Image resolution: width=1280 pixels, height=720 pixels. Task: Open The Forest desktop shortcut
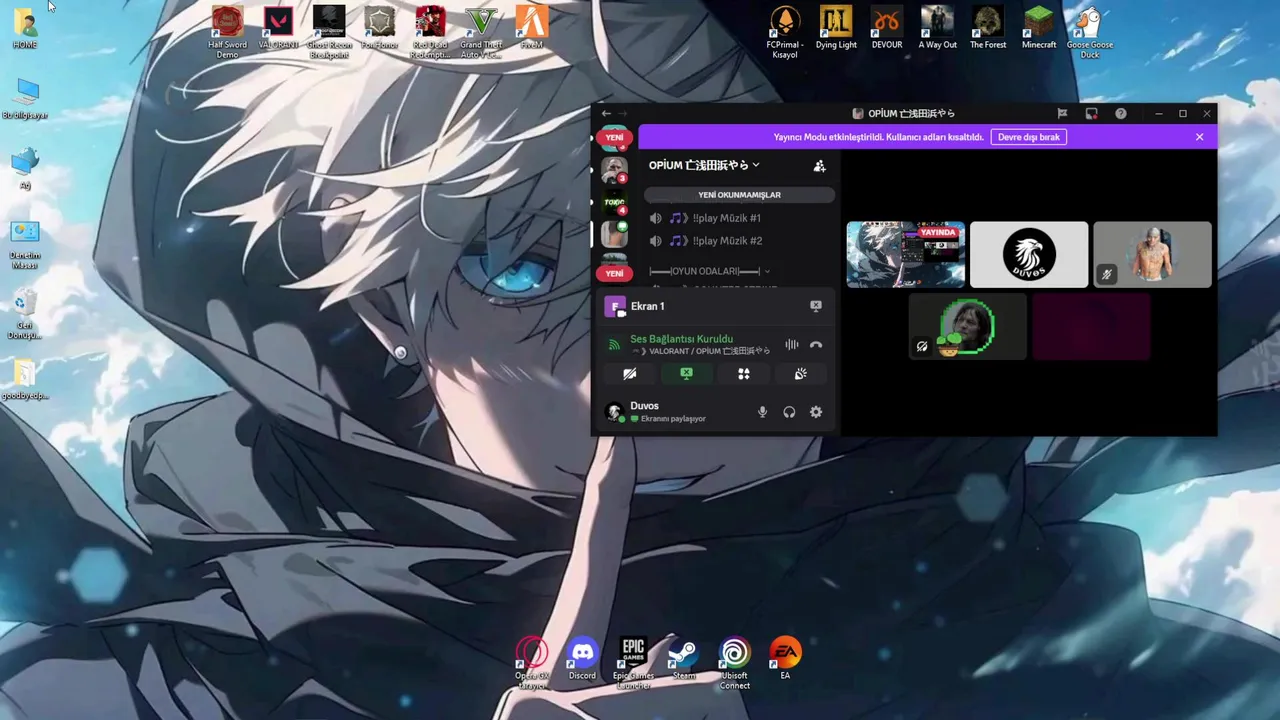(988, 28)
